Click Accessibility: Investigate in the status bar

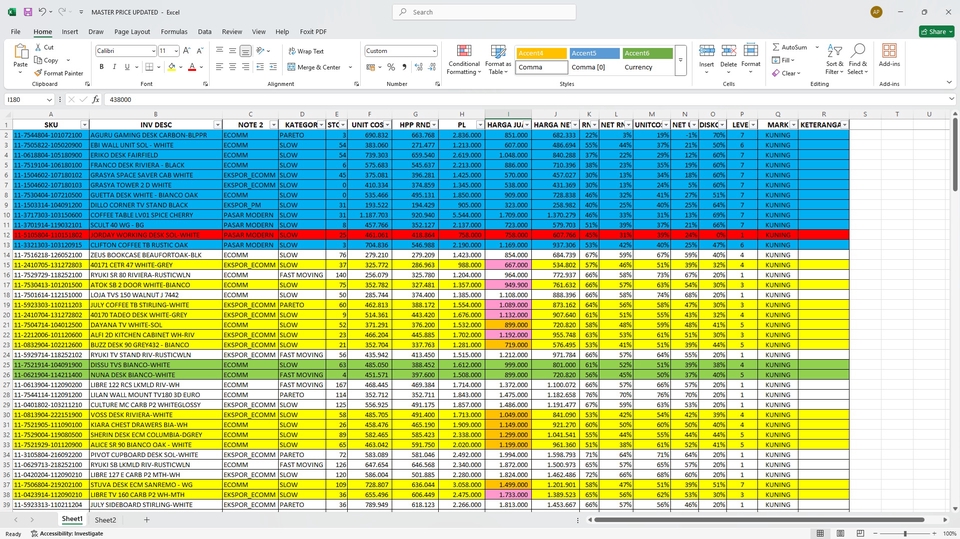tap(67, 533)
